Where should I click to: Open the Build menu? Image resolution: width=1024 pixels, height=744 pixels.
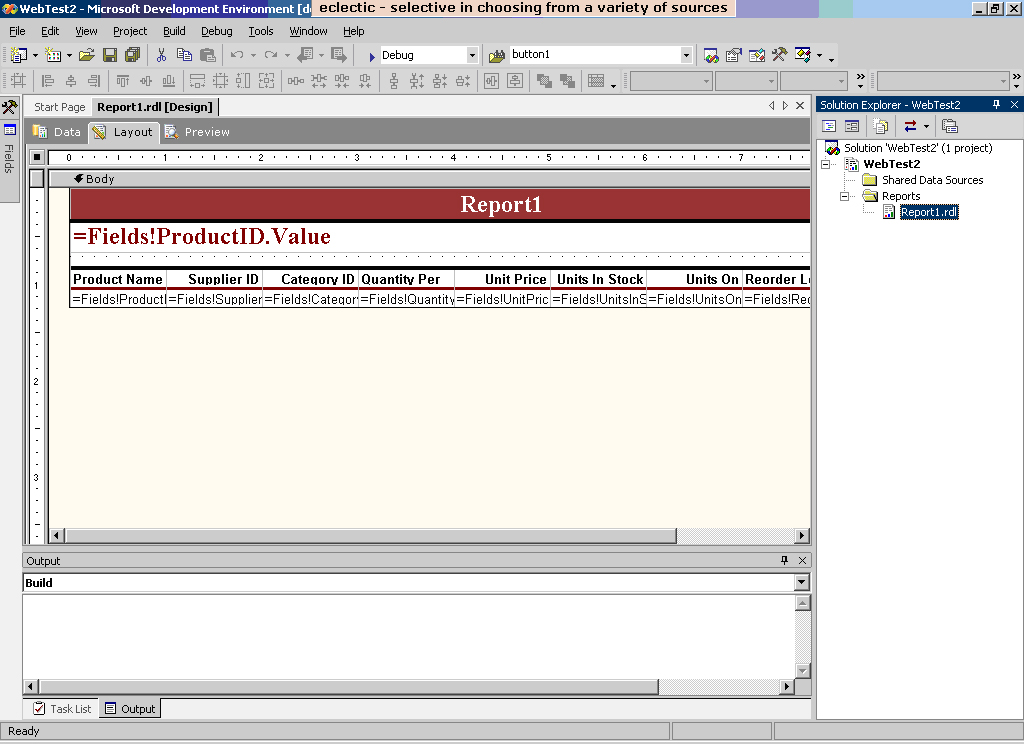click(x=174, y=31)
